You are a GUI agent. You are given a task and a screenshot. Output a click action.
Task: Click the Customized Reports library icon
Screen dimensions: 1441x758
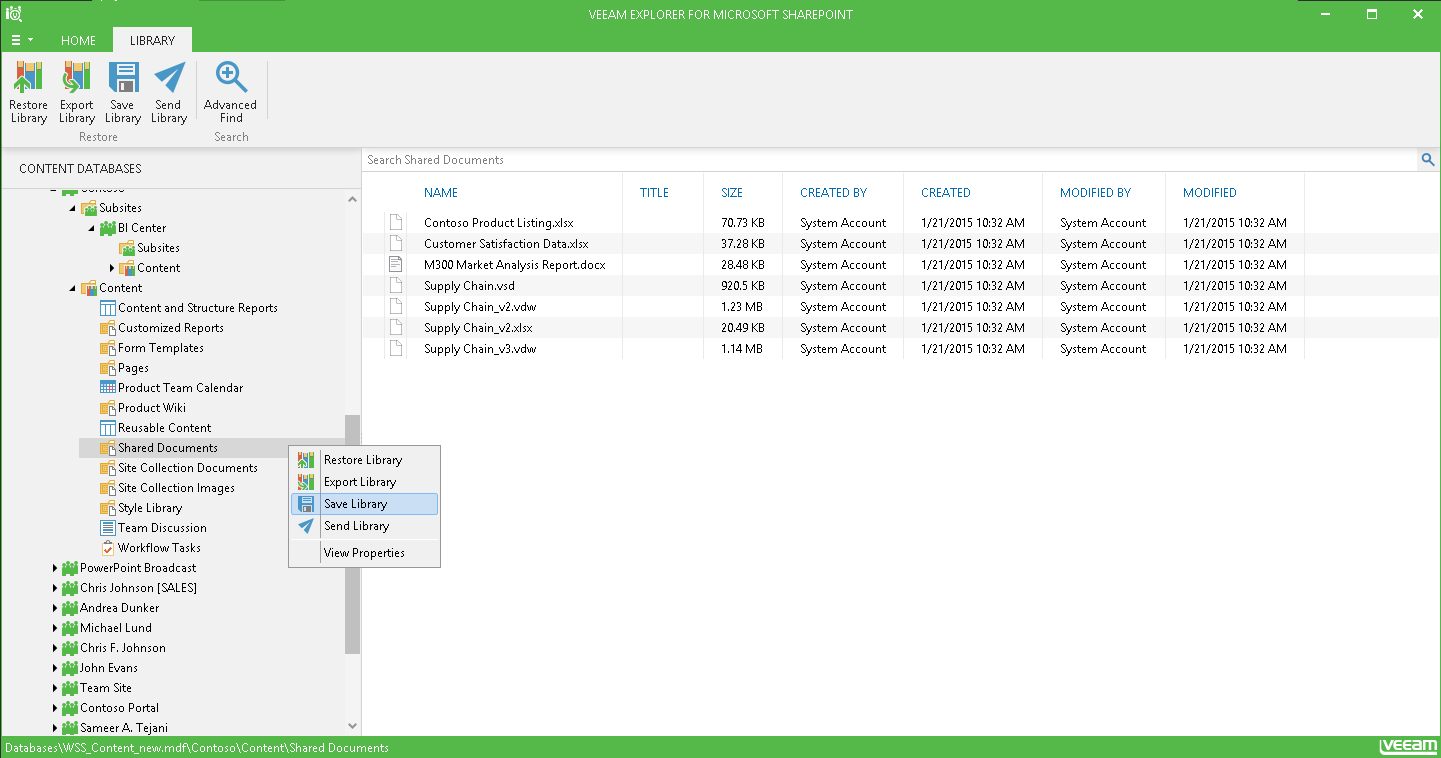[108, 328]
